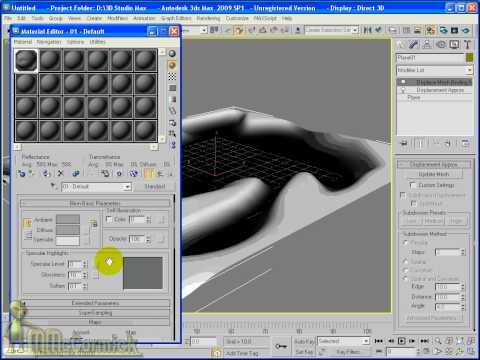Image resolution: width=480 pixels, height=360 pixels.
Task: Click Pick Material from Object eyedropper
Action: pyautogui.click(x=53, y=186)
